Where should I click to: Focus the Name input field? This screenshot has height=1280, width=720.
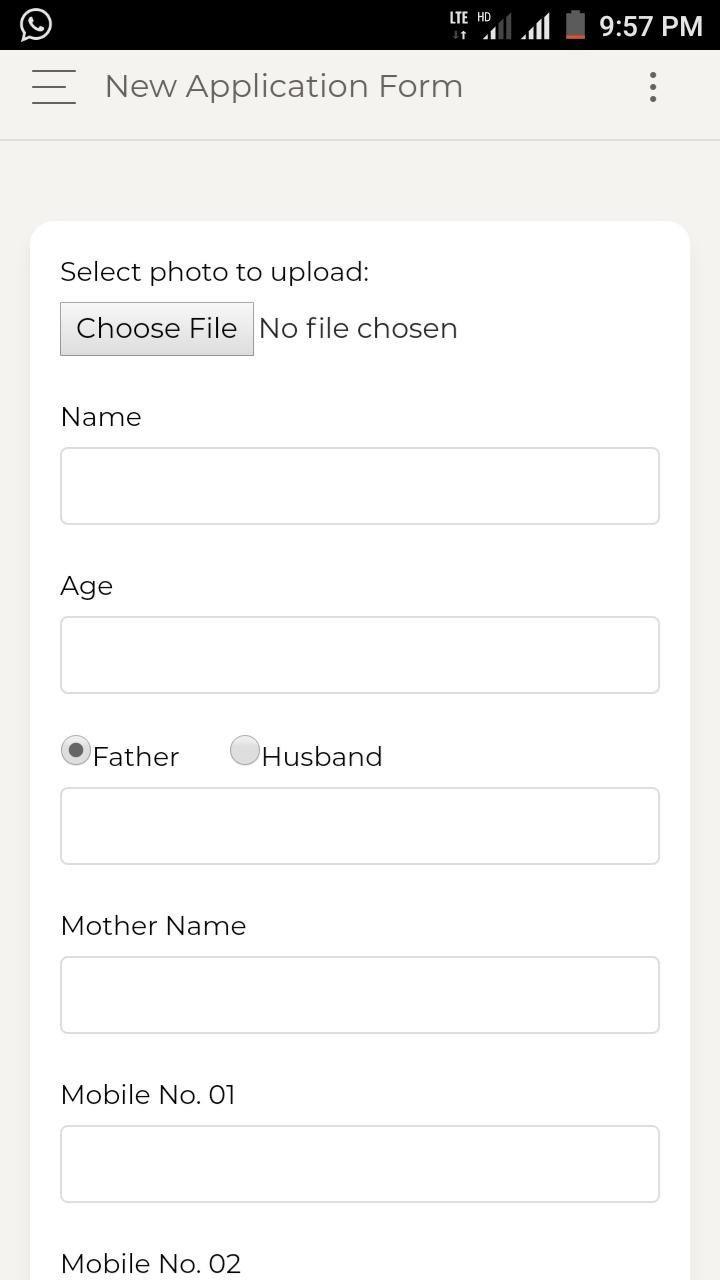coord(360,486)
